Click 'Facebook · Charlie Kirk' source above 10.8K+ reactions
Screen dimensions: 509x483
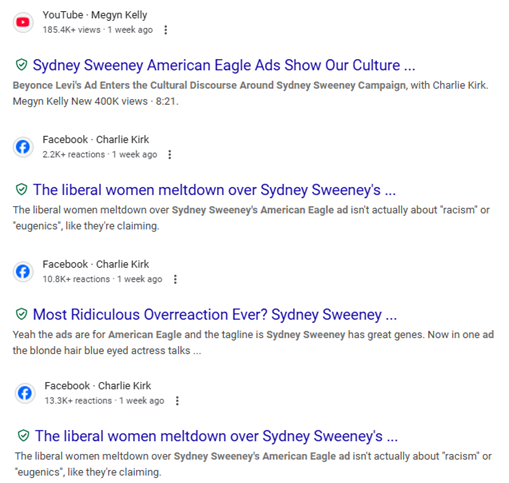[96, 264]
